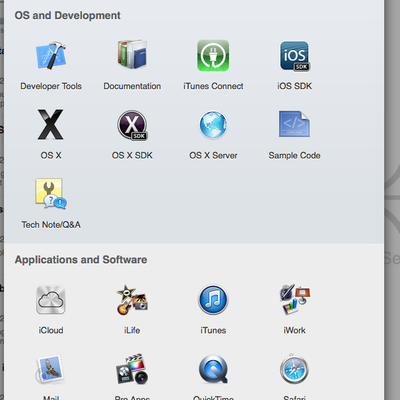Click the Tech Note/Q&A label
Image resolution: width=400 pixels, height=400 pixels.
(x=51, y=225)
